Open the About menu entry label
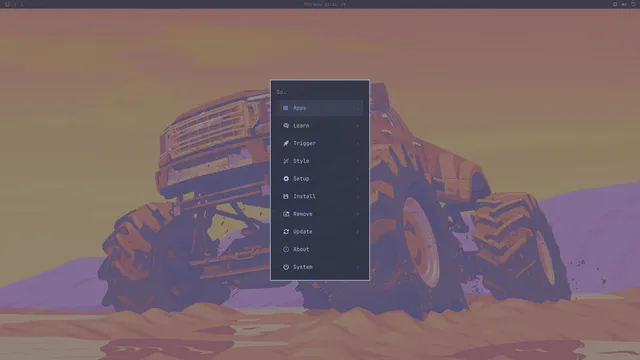 click(x=301, y=249)
